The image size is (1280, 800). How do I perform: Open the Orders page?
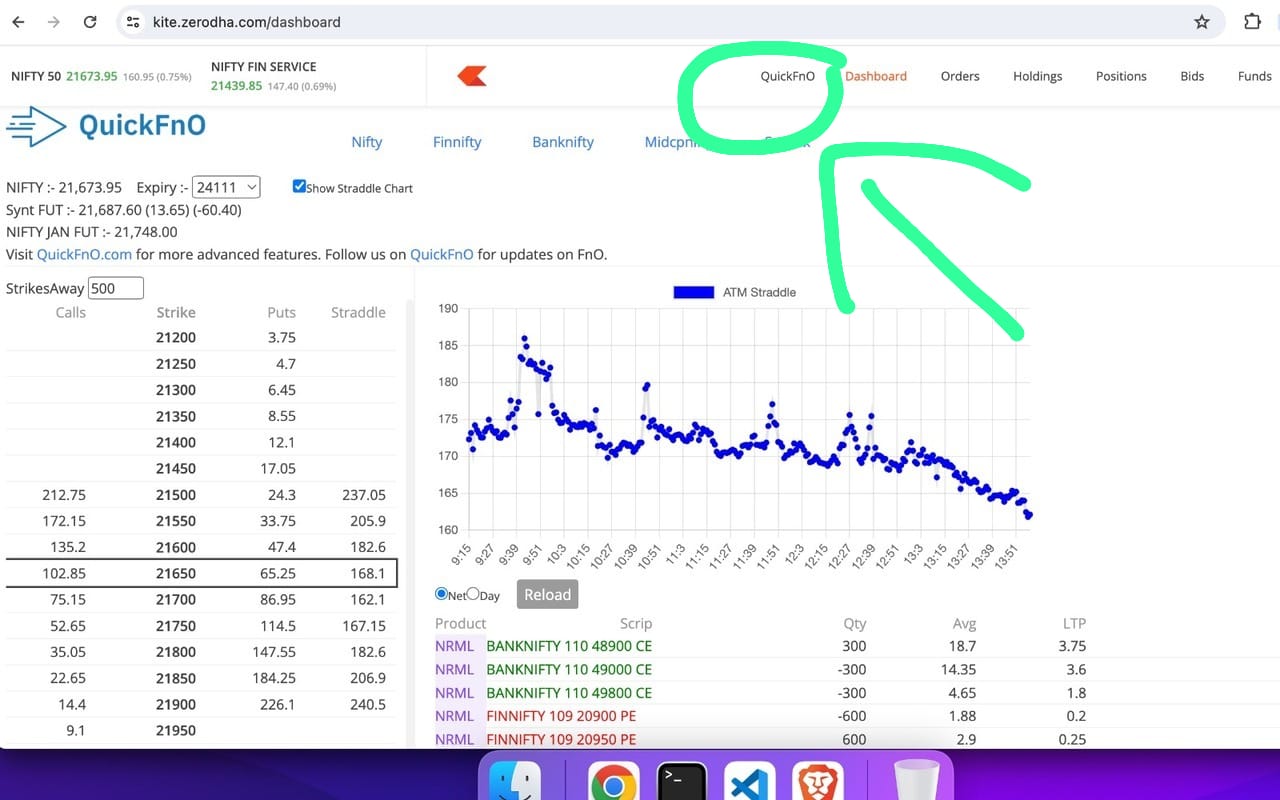(960, 76)
